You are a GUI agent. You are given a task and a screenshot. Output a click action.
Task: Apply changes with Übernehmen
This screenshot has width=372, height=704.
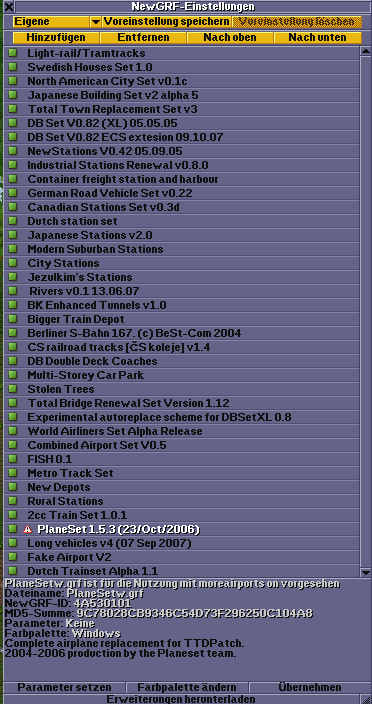[310, 687]
